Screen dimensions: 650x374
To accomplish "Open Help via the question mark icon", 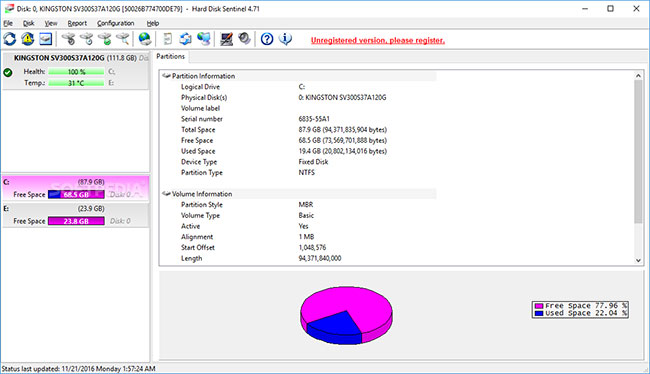I will coord(267,39).
